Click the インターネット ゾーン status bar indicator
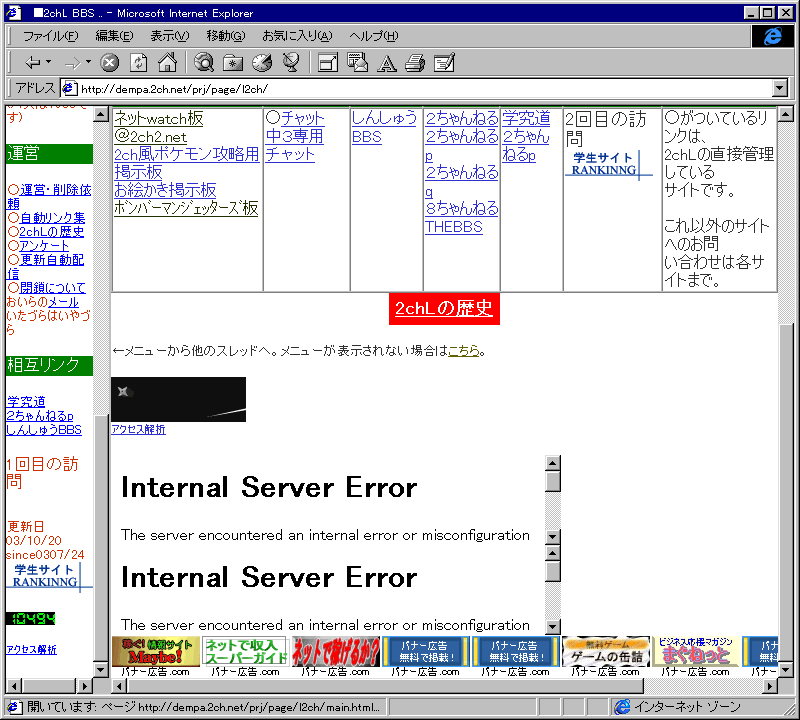This screenshot has height=720, width=800. pyautogui.click(x=679, y=707)
